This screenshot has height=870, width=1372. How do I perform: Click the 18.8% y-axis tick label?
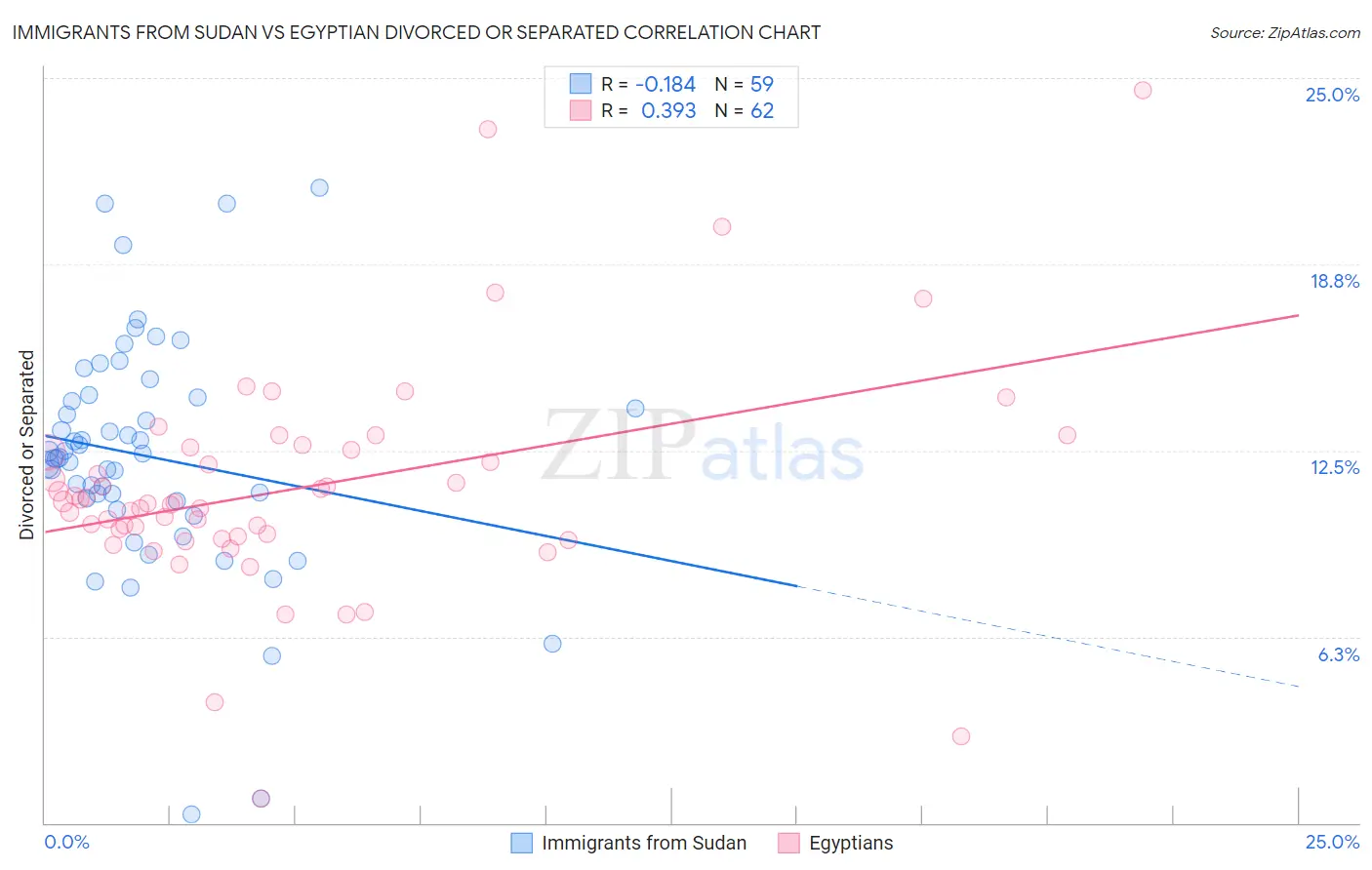pyautogui.click(x=1334, y=281)
